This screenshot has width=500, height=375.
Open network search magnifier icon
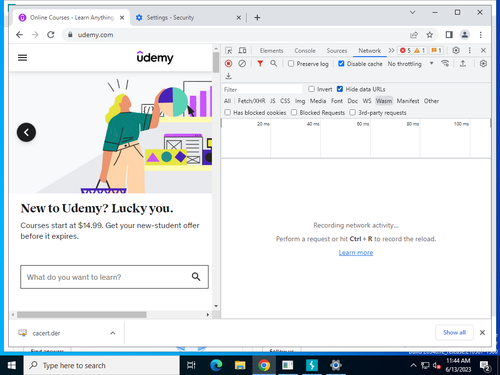[274, 63]
